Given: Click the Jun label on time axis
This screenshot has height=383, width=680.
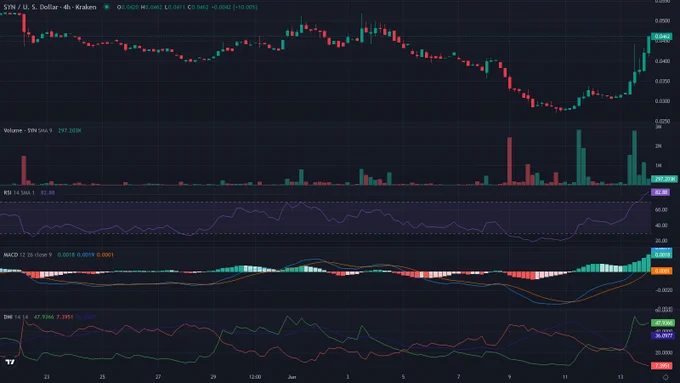Looking at the screenshot, I should coord(292,377).
